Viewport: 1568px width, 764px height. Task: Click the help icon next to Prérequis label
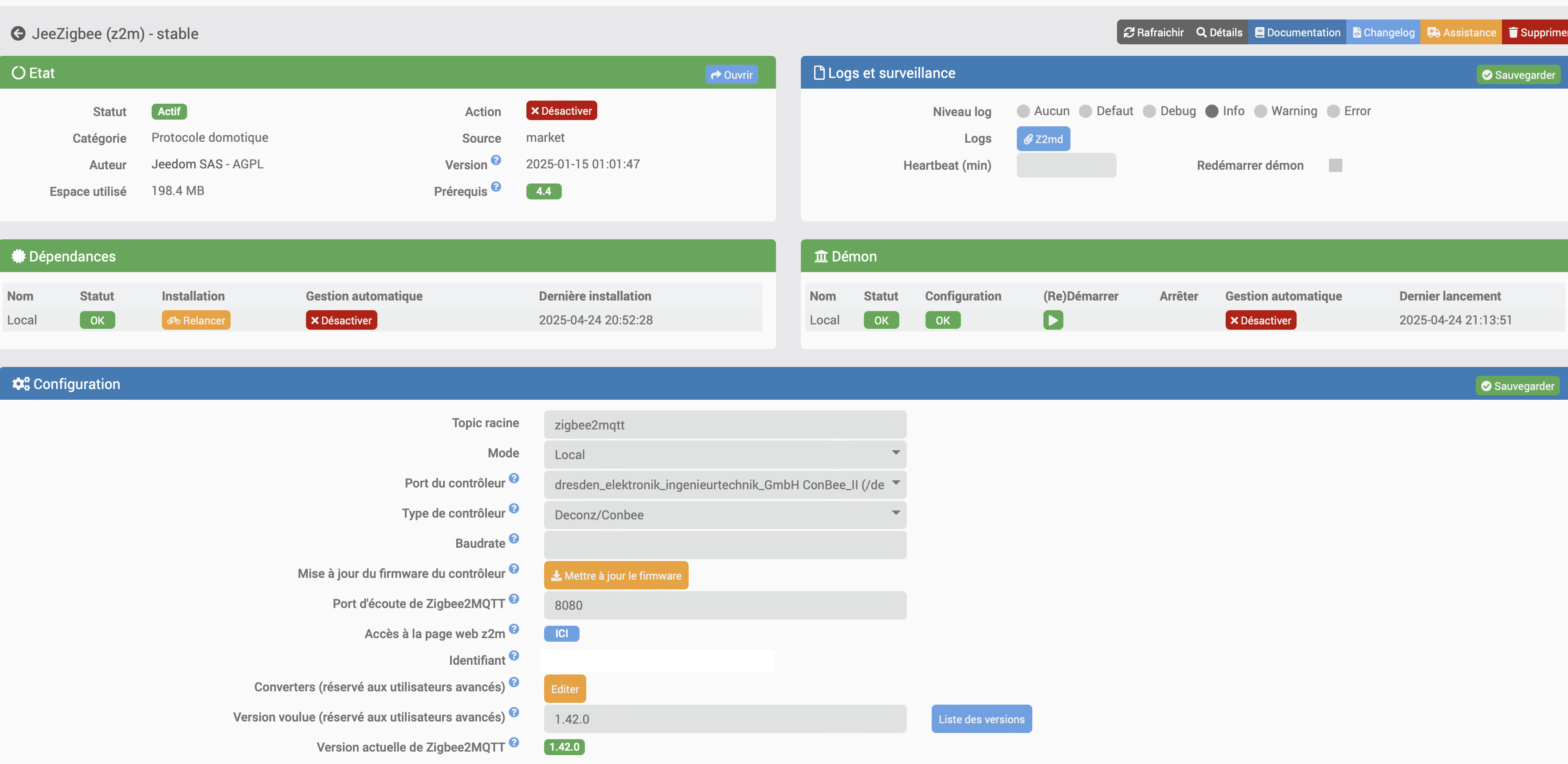[x=496, y=187]
